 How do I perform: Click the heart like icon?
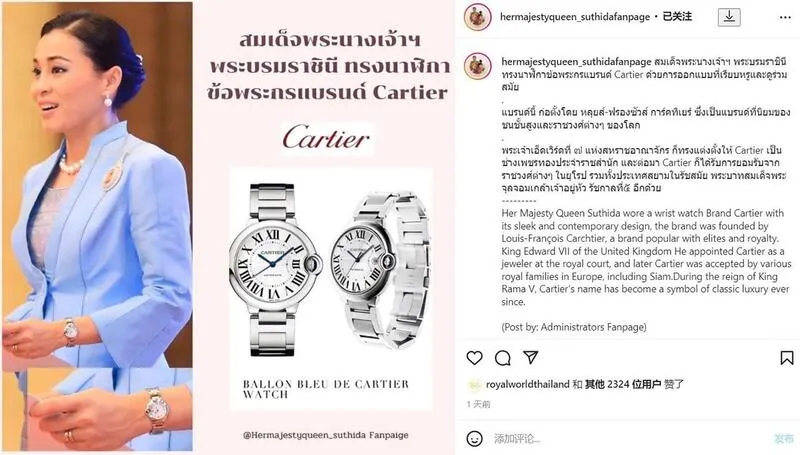[474, 358]
